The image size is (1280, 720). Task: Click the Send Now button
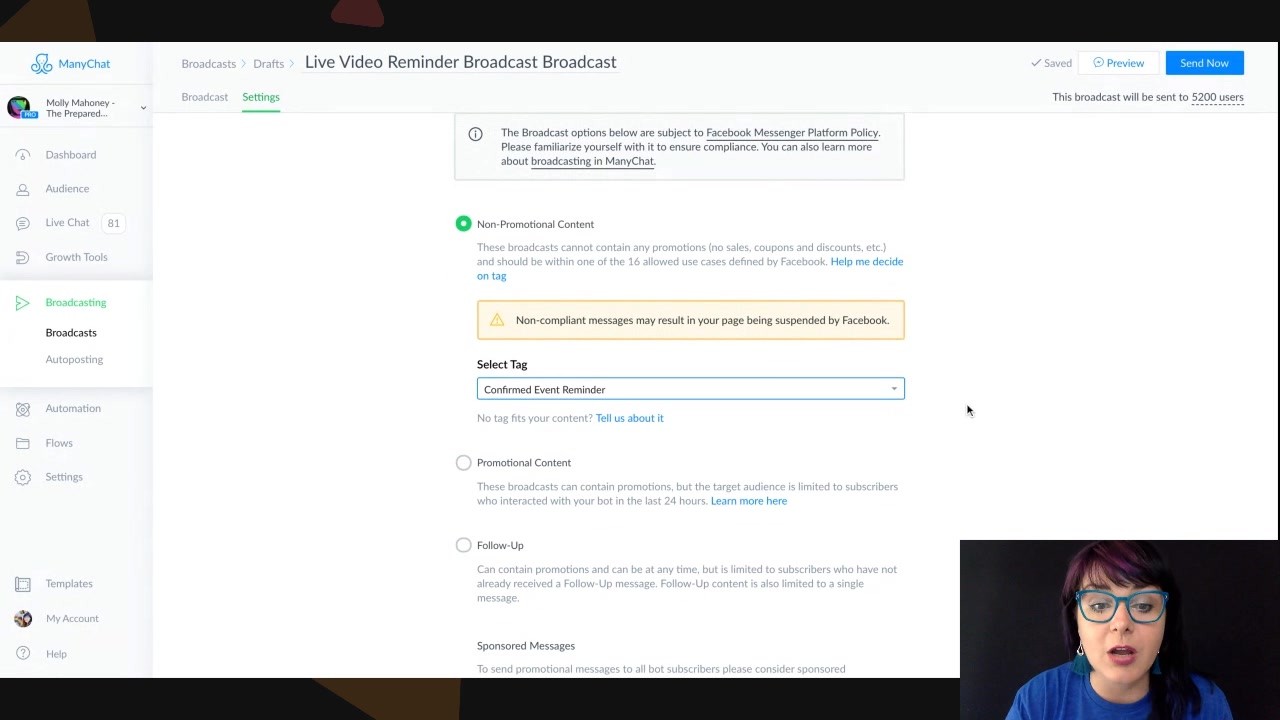click(x=1204, y=63)
